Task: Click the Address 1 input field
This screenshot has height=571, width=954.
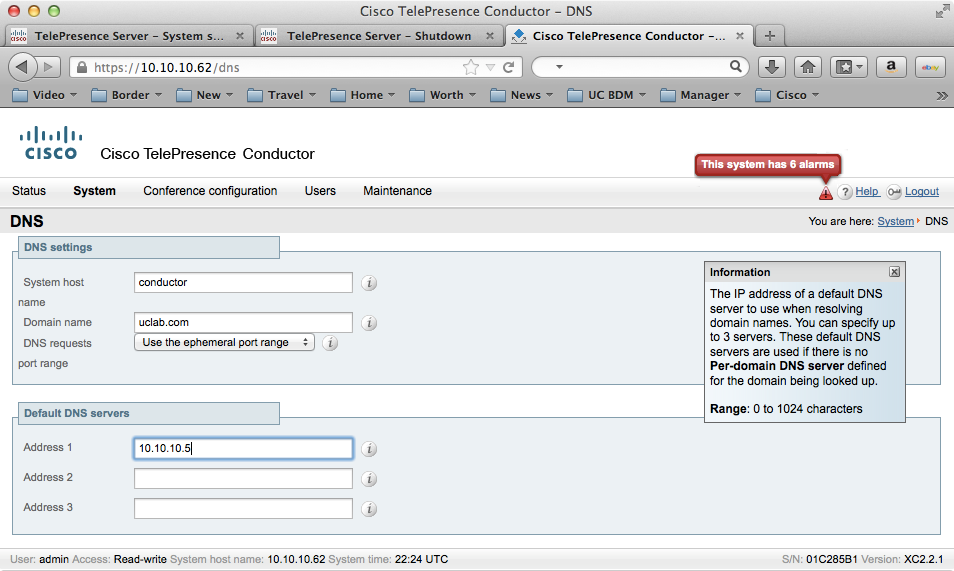Action: pyautogui.click(x=243, y=448)
